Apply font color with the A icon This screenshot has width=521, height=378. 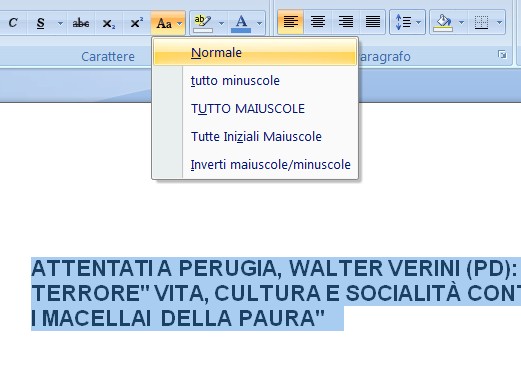pos(241,23)
